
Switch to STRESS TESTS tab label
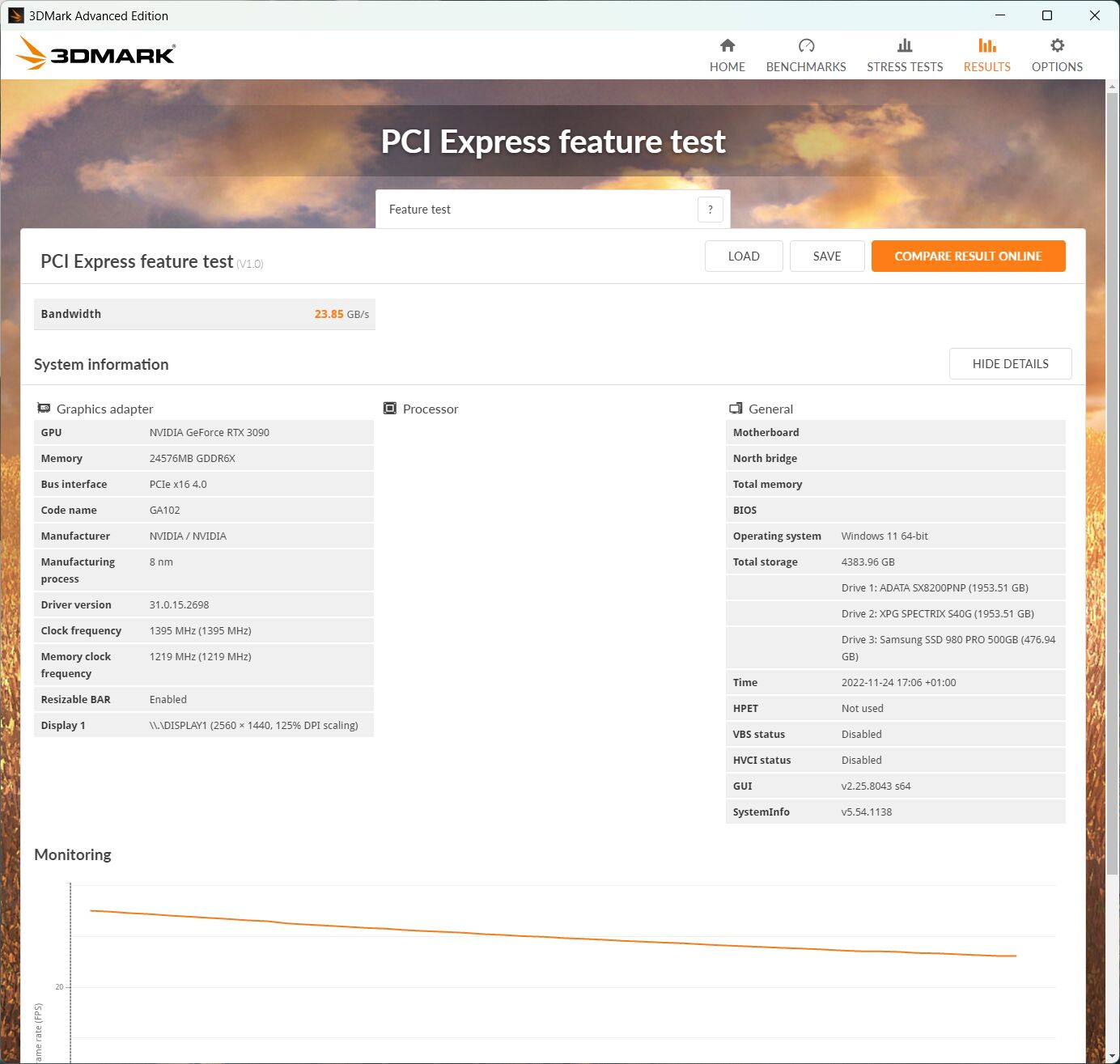pos(905,67)
